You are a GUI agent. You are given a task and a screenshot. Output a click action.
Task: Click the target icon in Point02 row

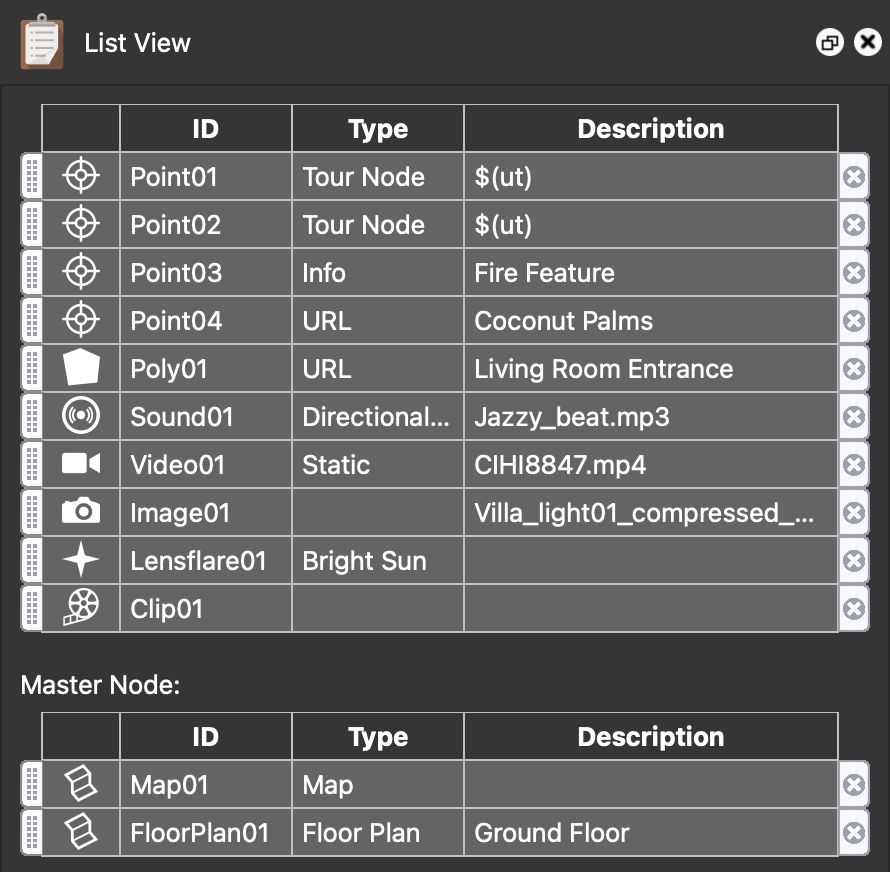81,224
